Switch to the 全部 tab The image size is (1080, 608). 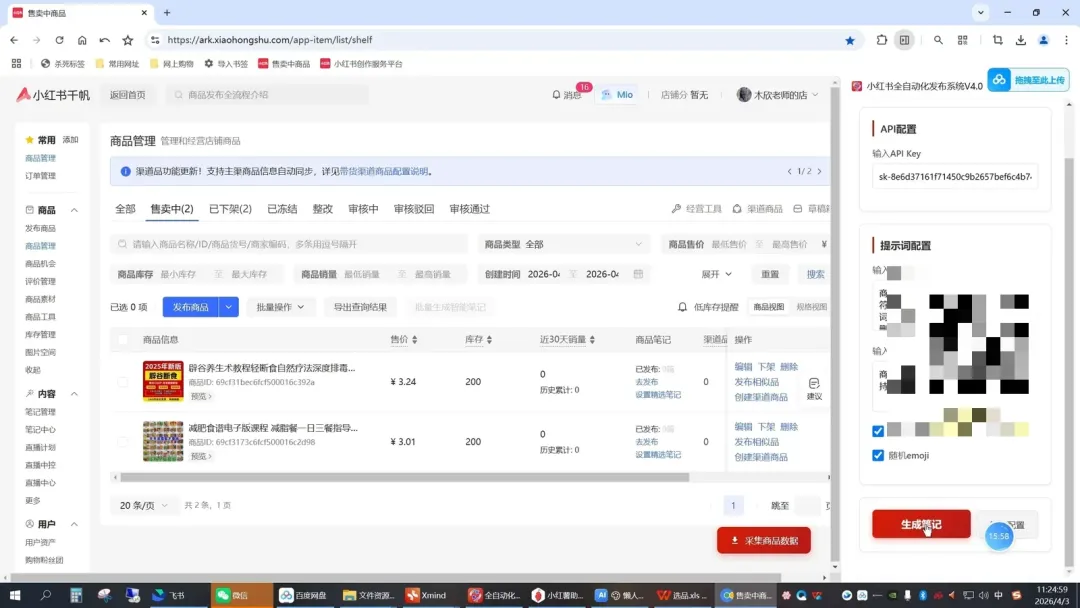tap(125, 209)
